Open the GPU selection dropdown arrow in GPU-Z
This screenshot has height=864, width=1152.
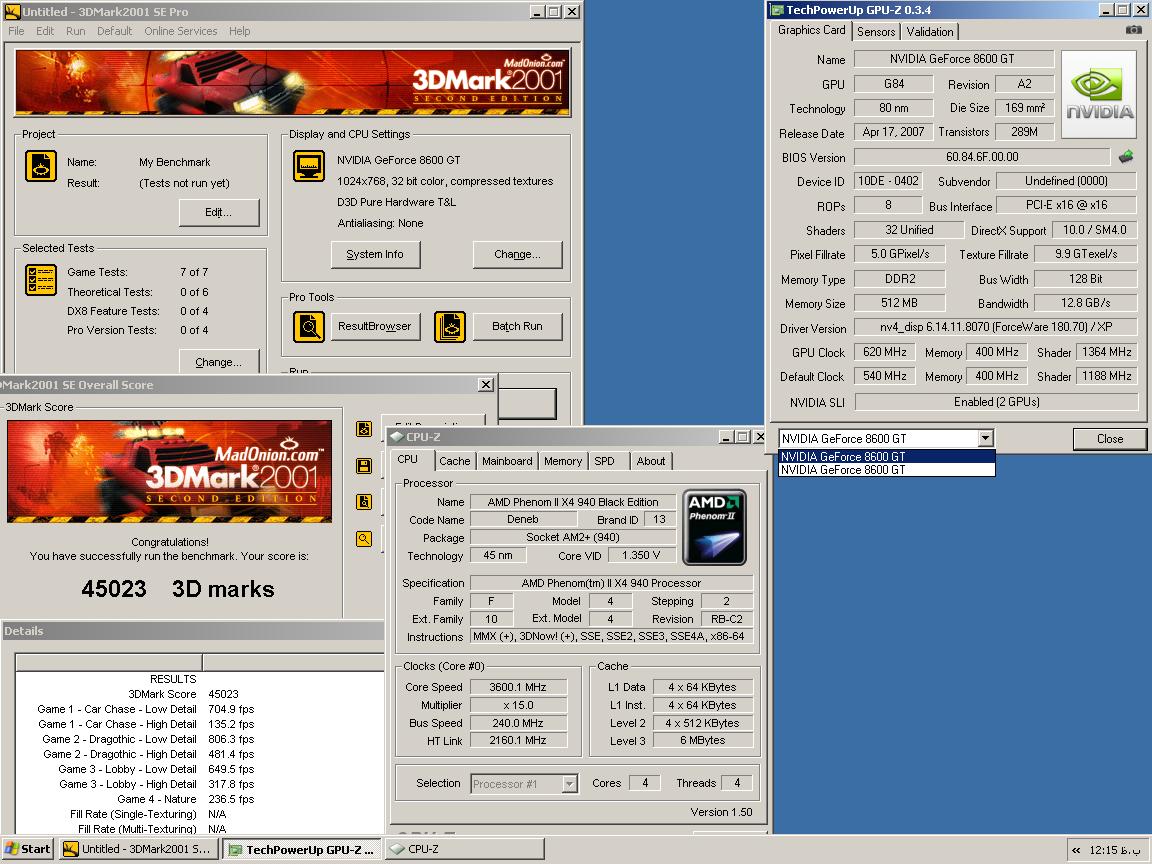pyautogui.click(x=985, y=439)
